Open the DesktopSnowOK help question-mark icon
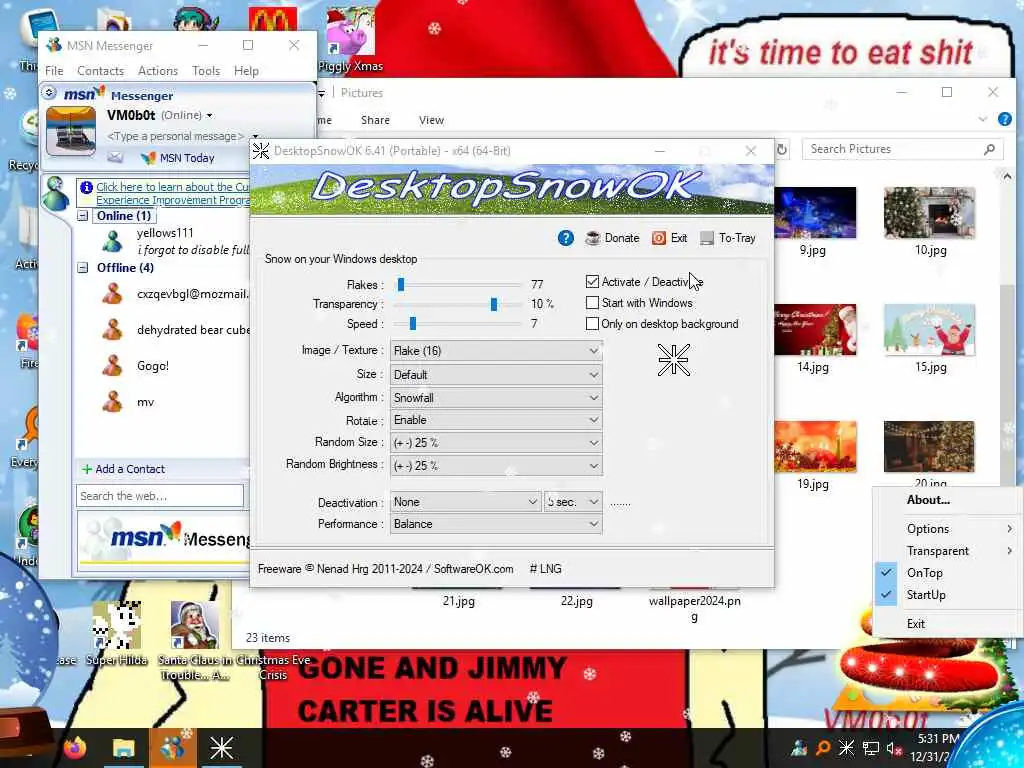Viewport: 1024px width, 768px height. click(566, 238)
